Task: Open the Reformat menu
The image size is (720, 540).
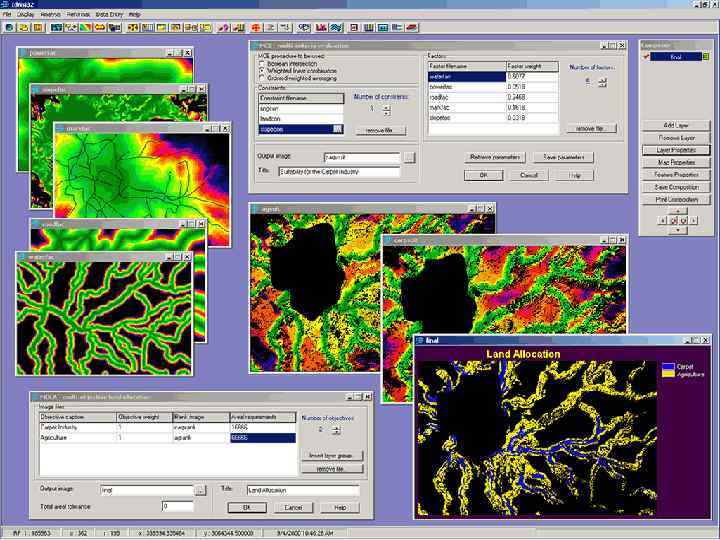Action: click(79, 15)
